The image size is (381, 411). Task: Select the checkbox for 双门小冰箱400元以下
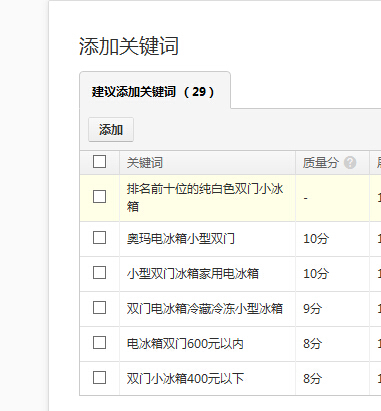coord(99,378)
